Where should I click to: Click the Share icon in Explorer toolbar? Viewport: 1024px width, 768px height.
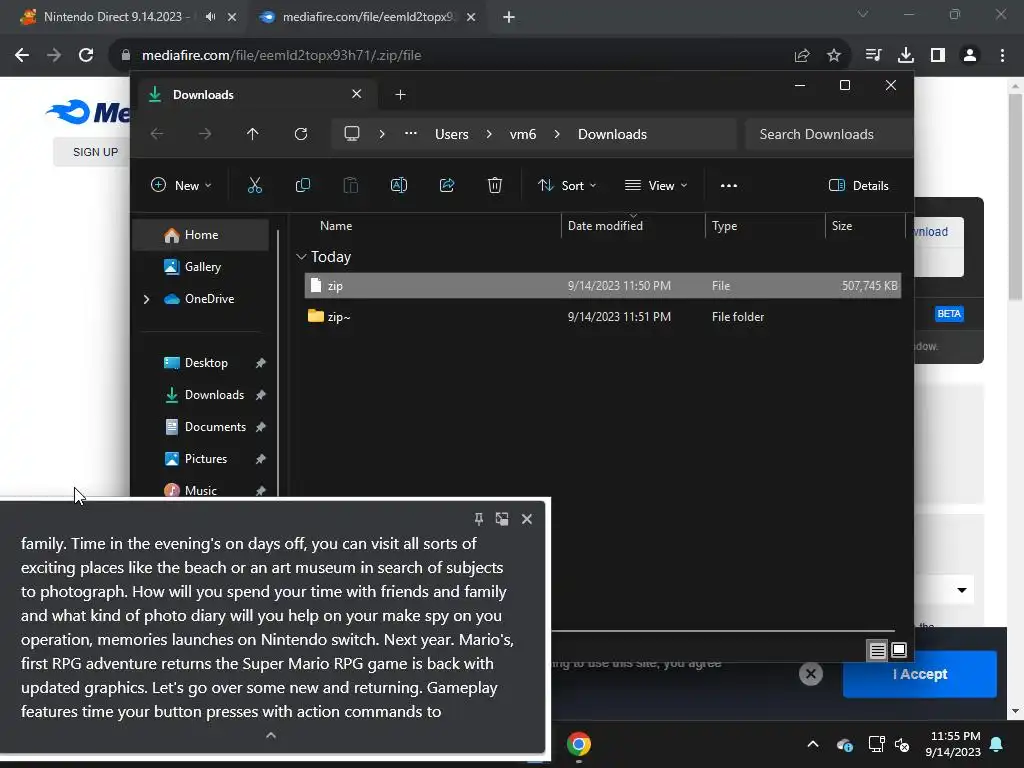click(447, 185)
